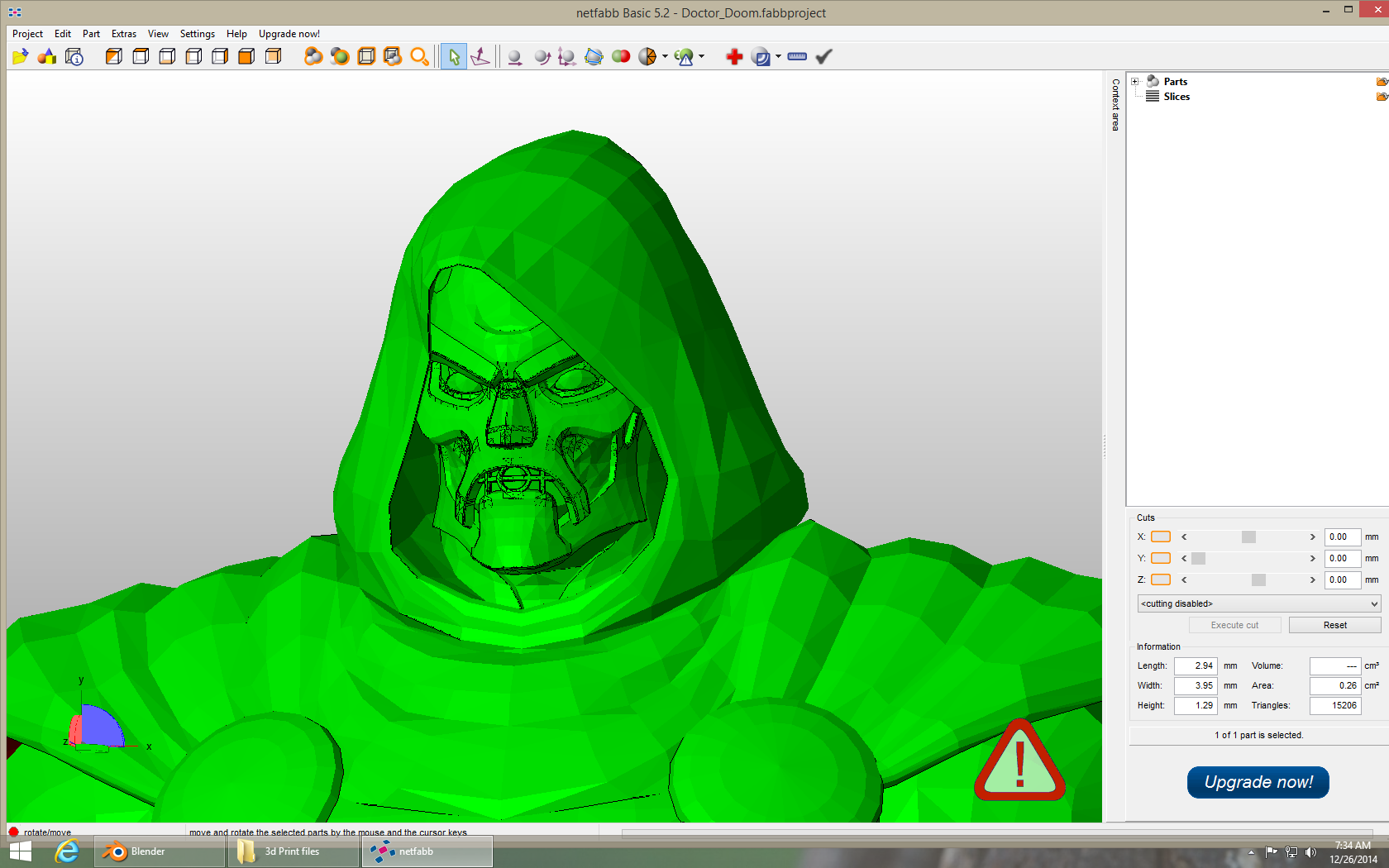Launch Internet Explorer from taskbar

point(67,851)
